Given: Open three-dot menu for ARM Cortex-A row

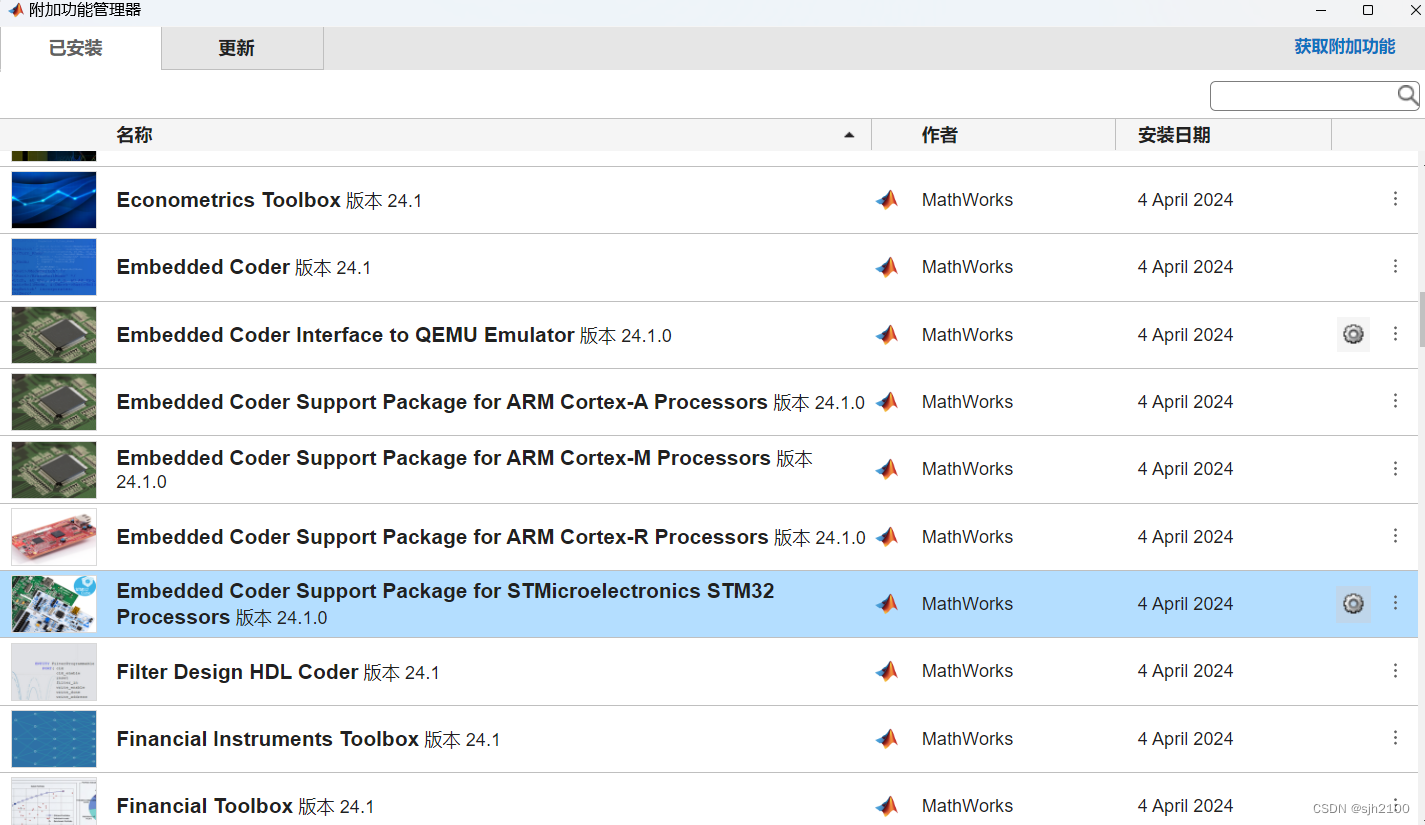Looking at the screenshot, I should (1395, 401).
